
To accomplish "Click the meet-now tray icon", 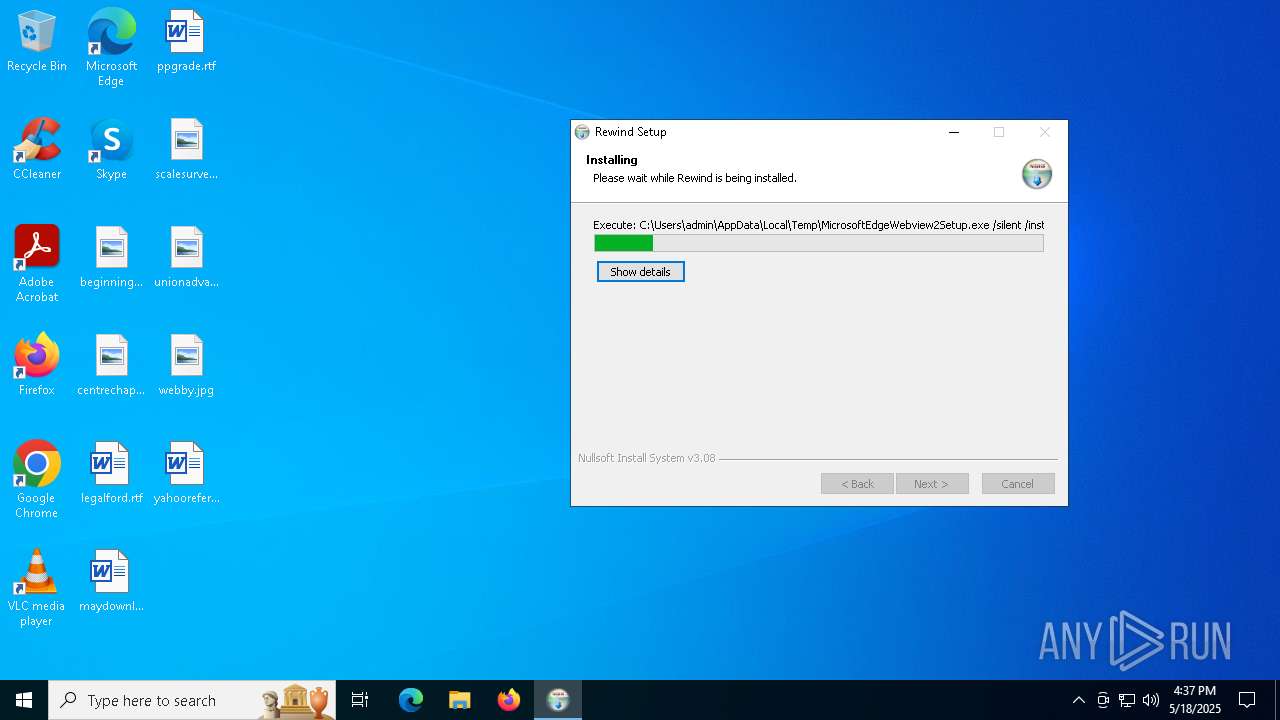I will tap(1103, 700).
